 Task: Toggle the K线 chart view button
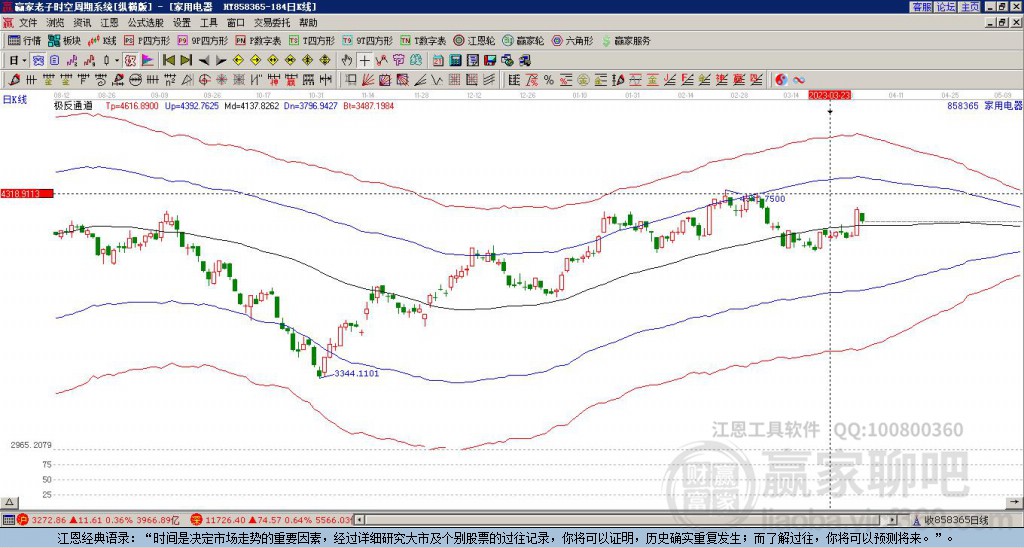point(102,40)
